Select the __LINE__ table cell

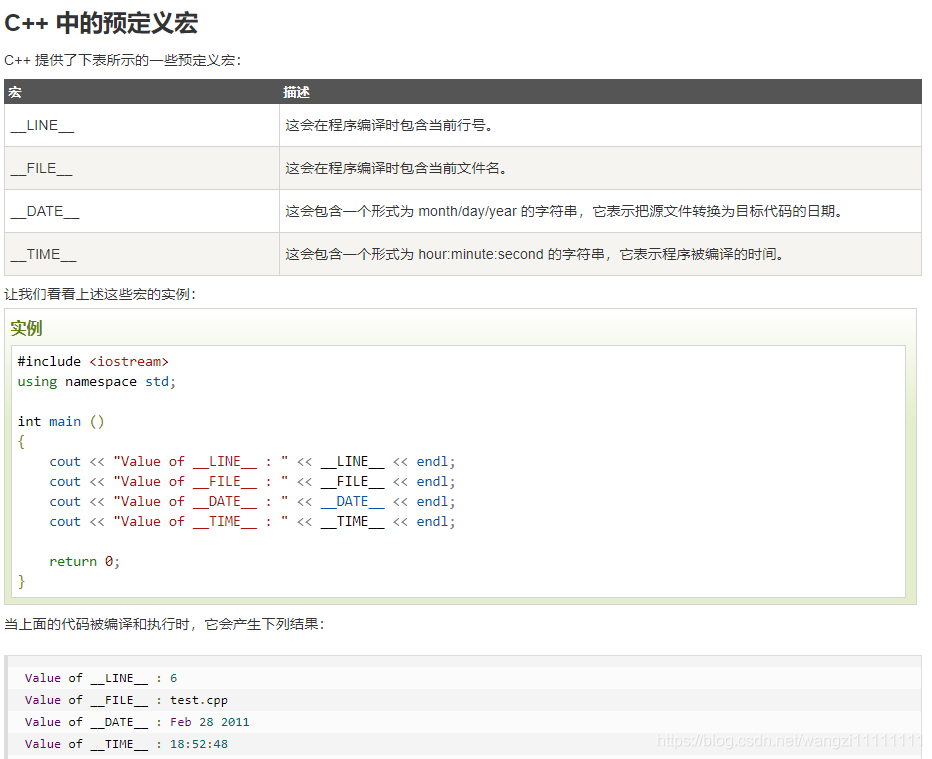pos(141,125)
